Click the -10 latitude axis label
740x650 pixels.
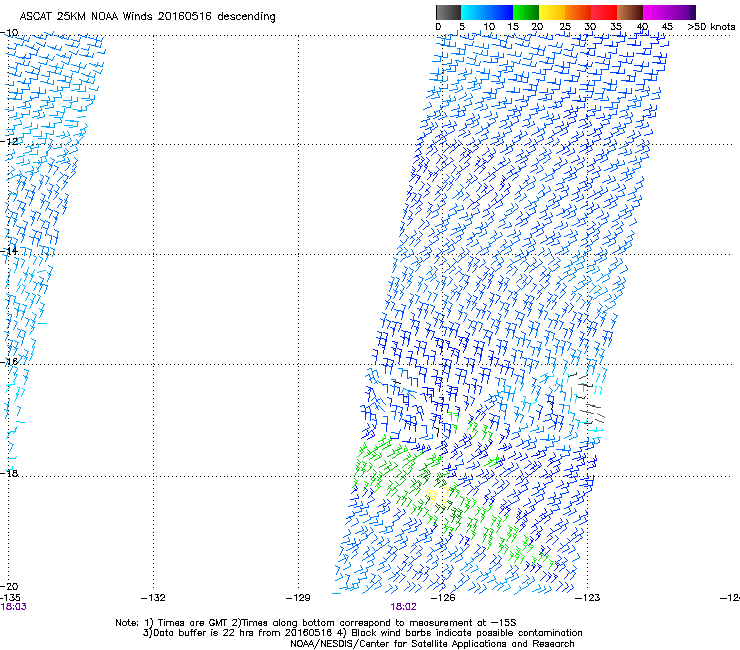(9, 32)
